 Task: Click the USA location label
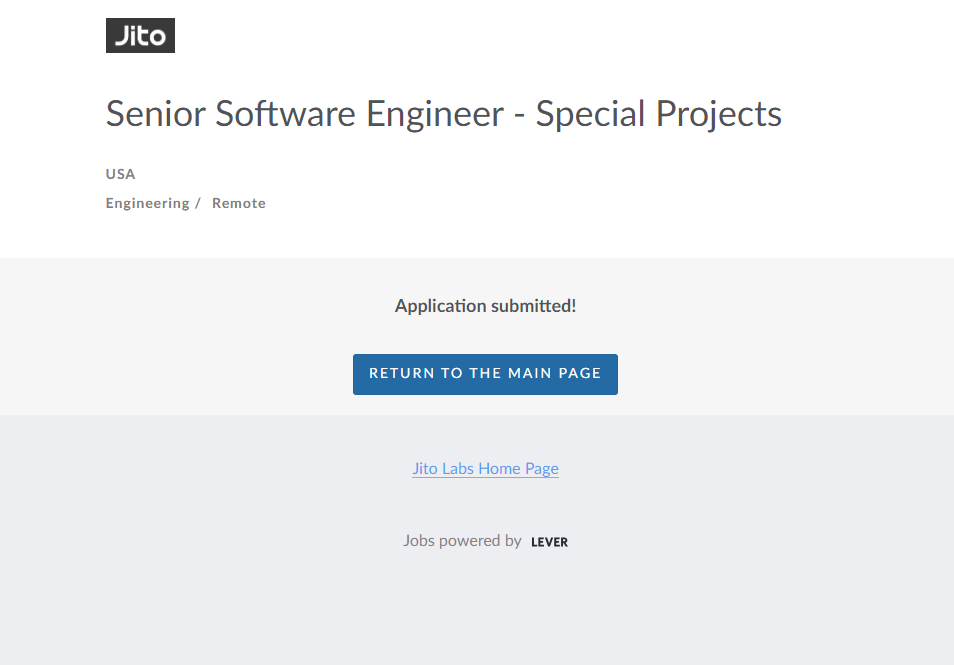[120, 174]
